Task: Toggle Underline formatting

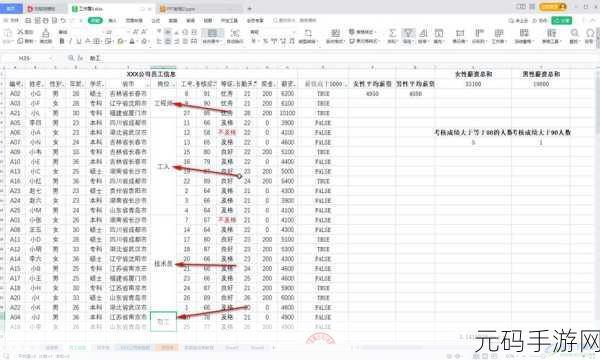Action: pos(79,41)
